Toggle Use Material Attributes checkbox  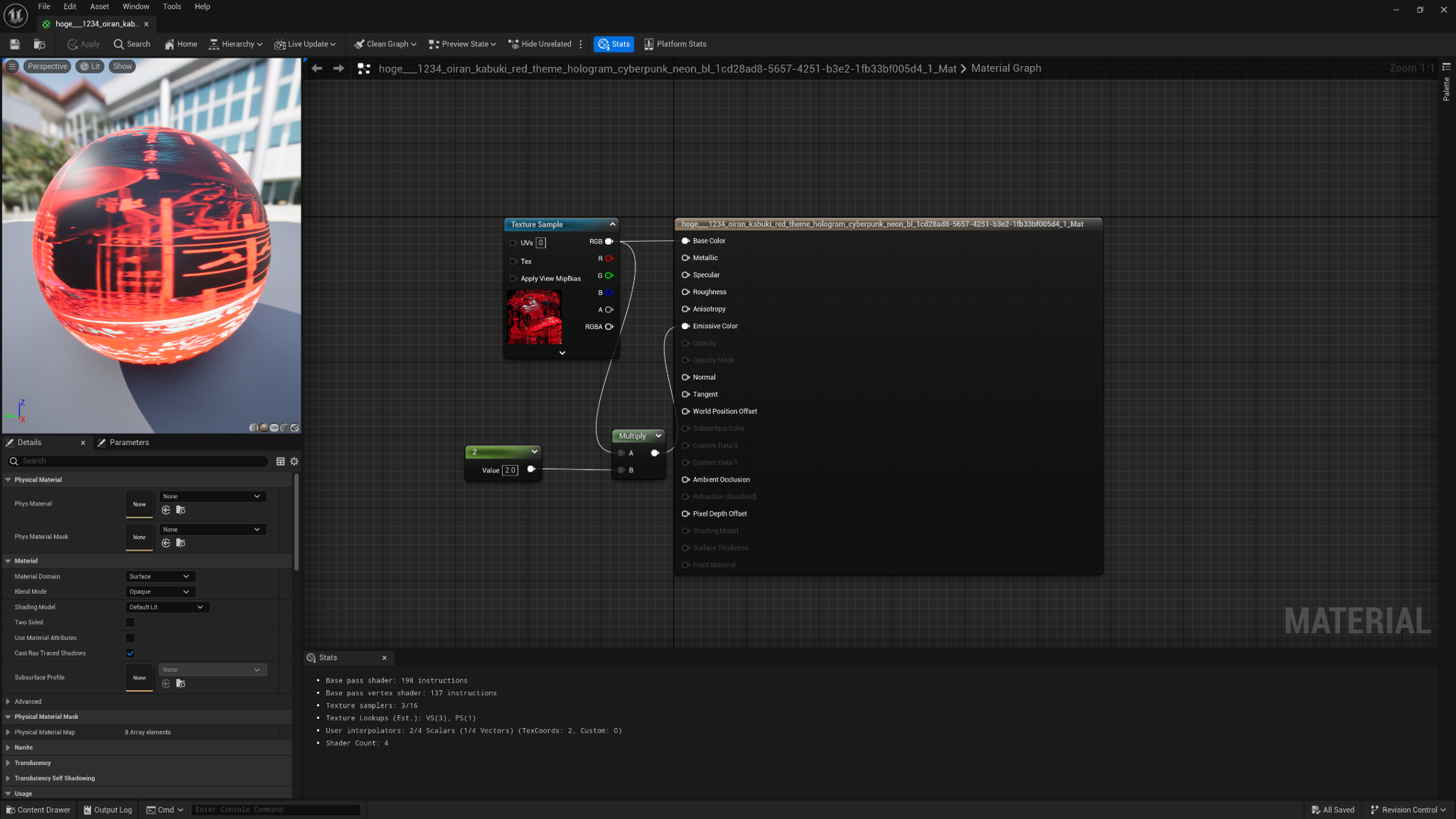(x=130, y=638)
